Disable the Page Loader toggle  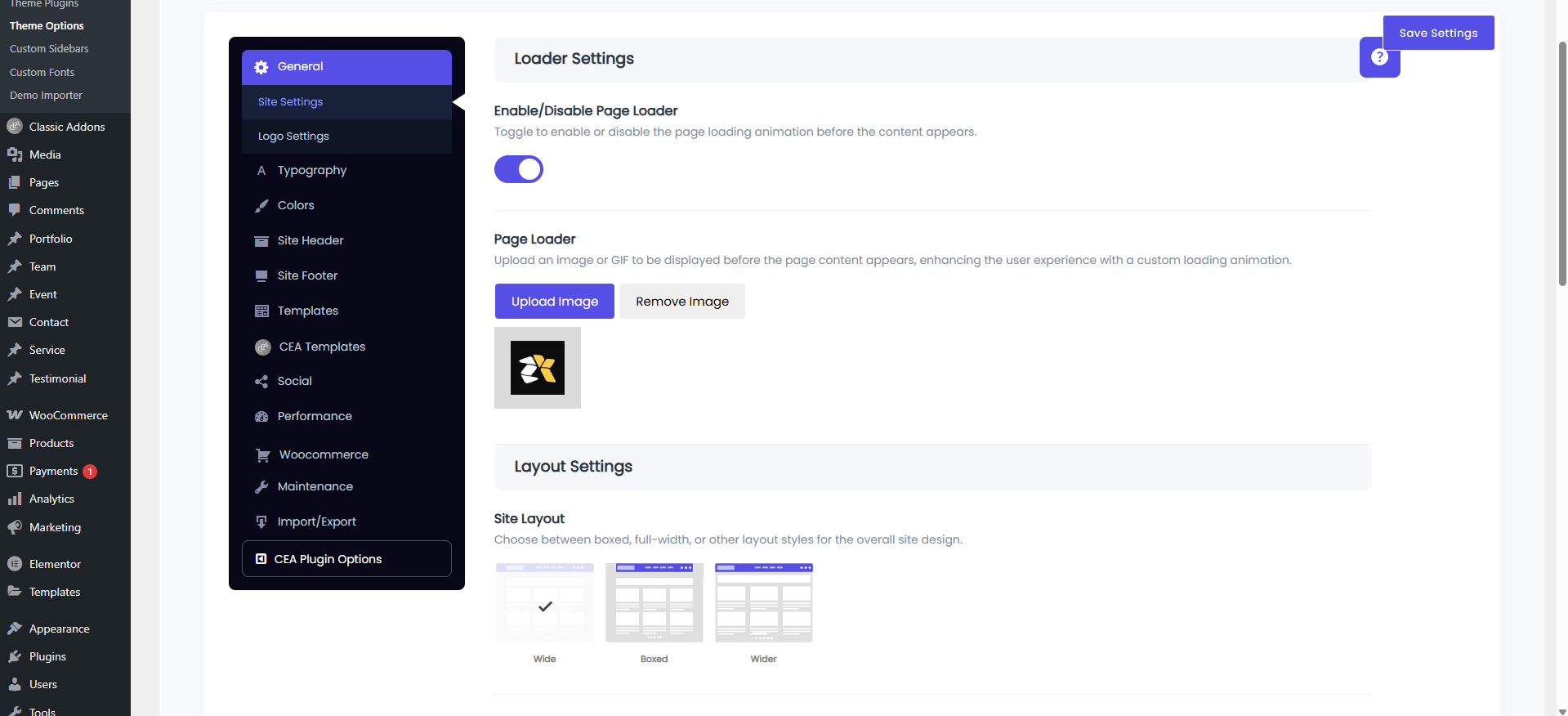(x=519, y=169)
